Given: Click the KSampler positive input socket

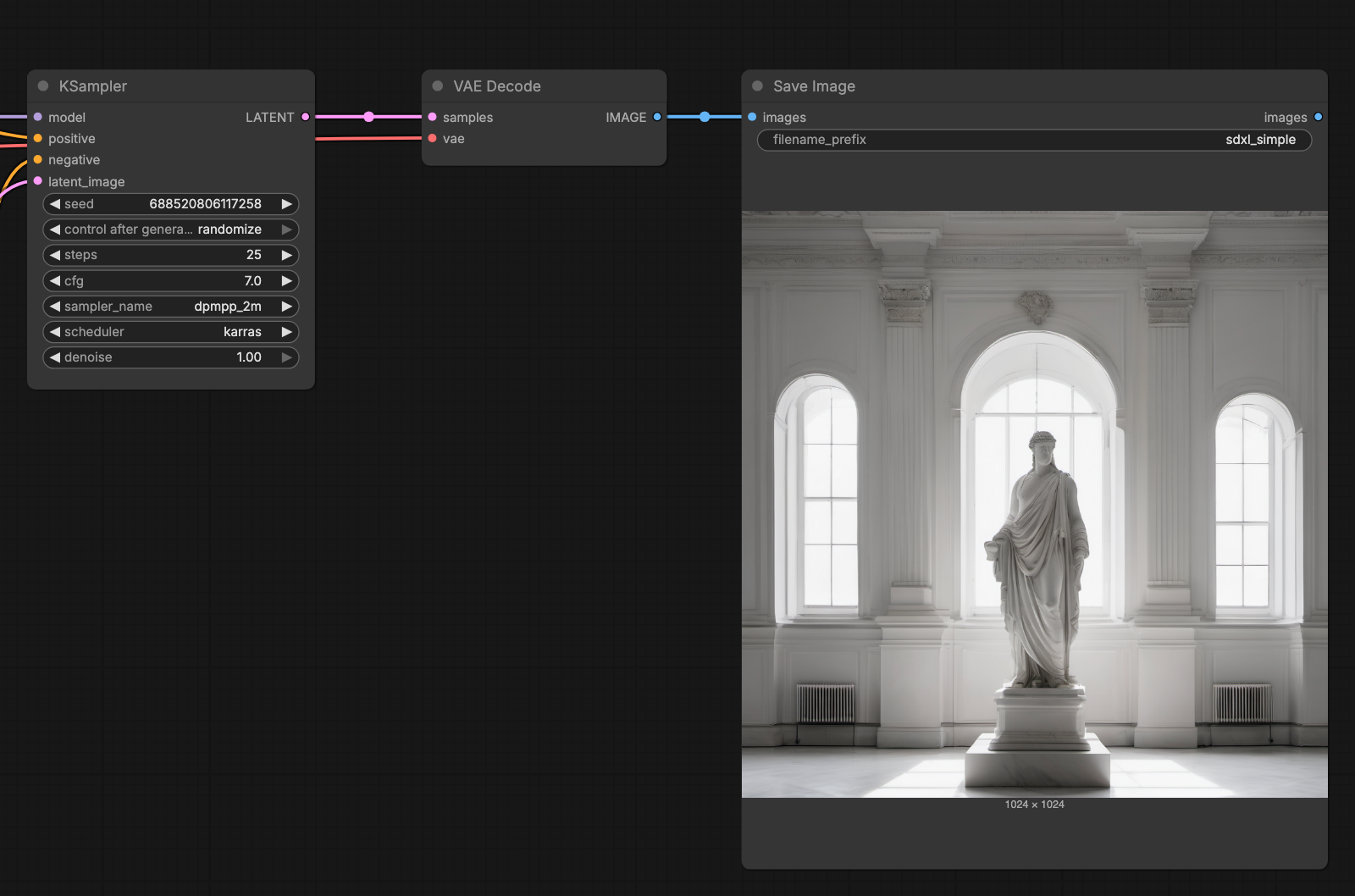Looking at the screenshot, I should 38,138.
